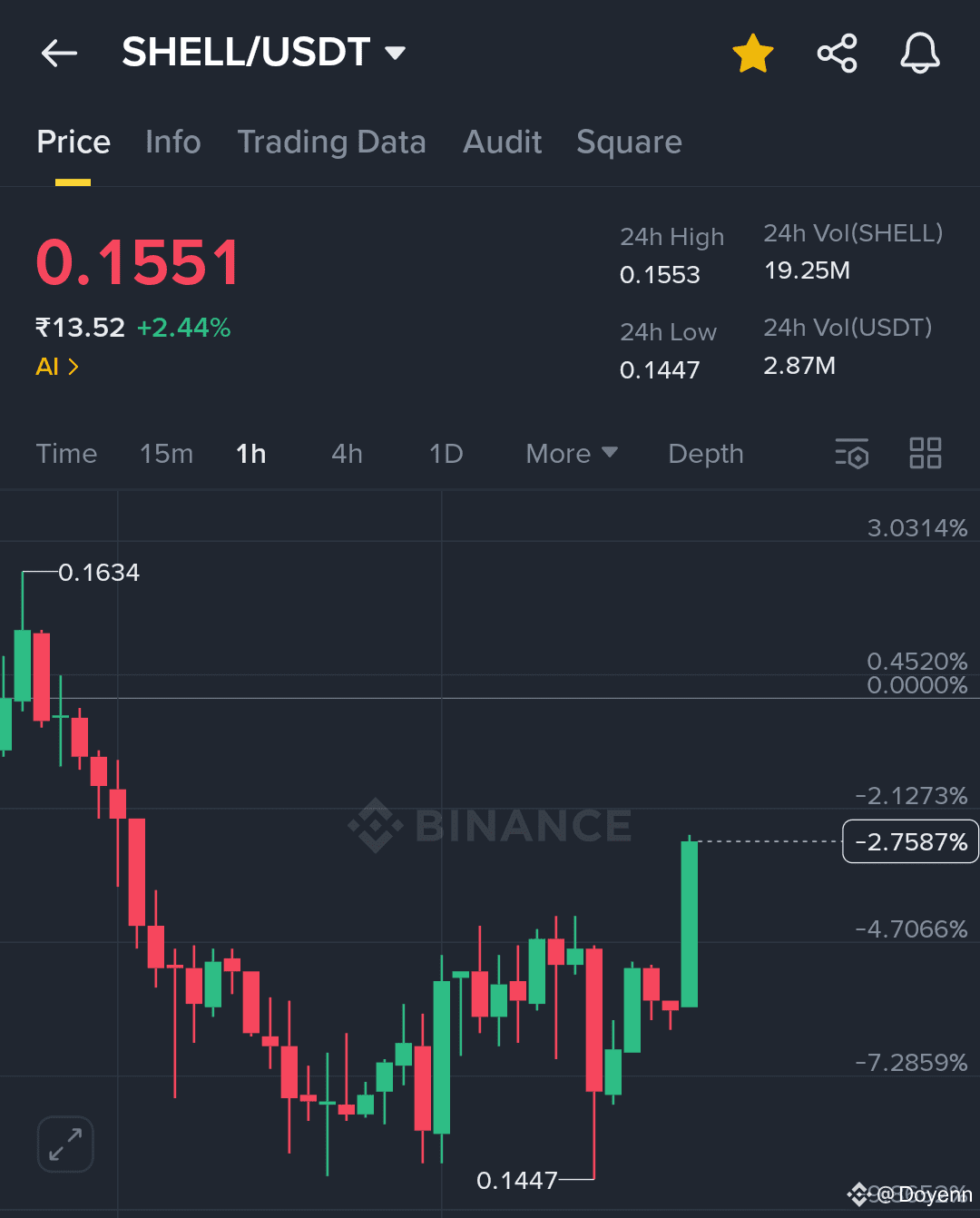Click the 24h Vol(USDT) value 2.87M
The height and width of the screenshot is (1218, 980).
(x=799, y=366)
